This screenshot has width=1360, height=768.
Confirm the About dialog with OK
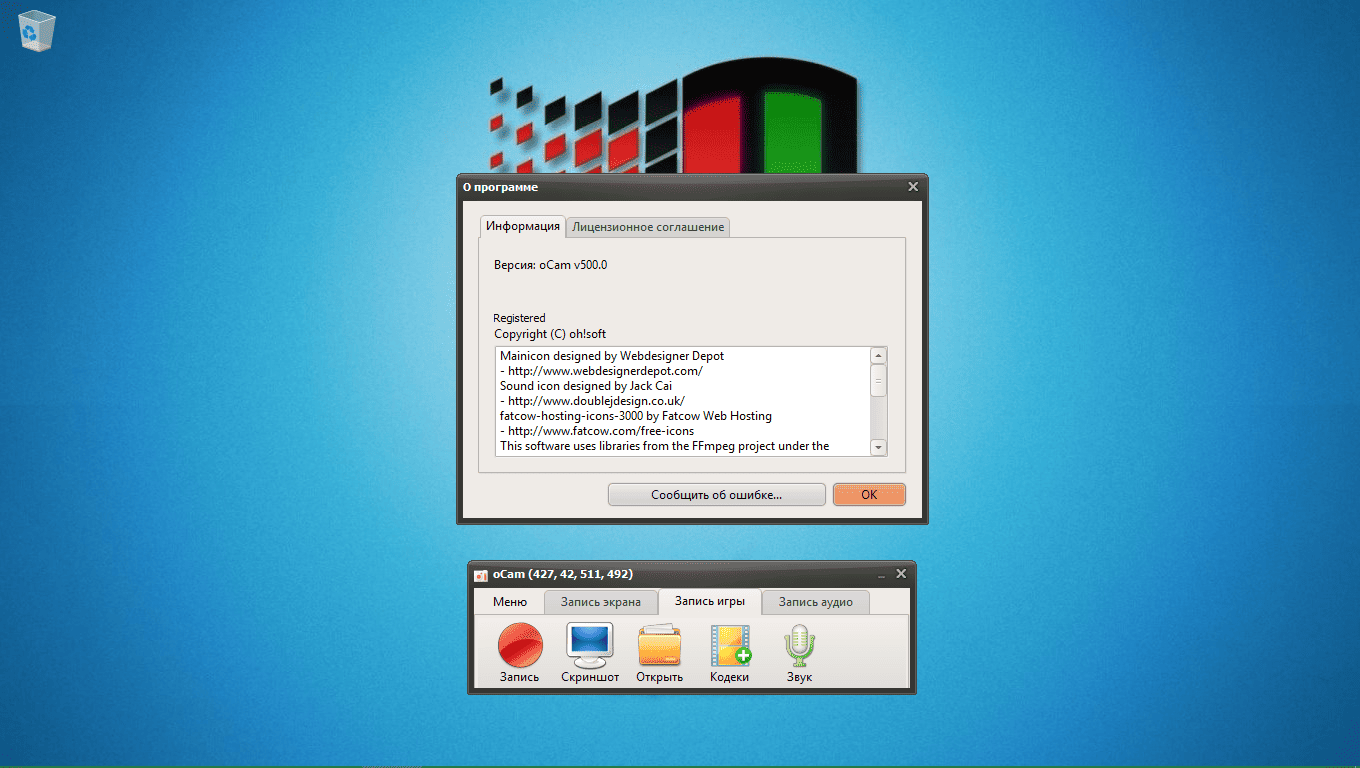click(x=869, y=495)
